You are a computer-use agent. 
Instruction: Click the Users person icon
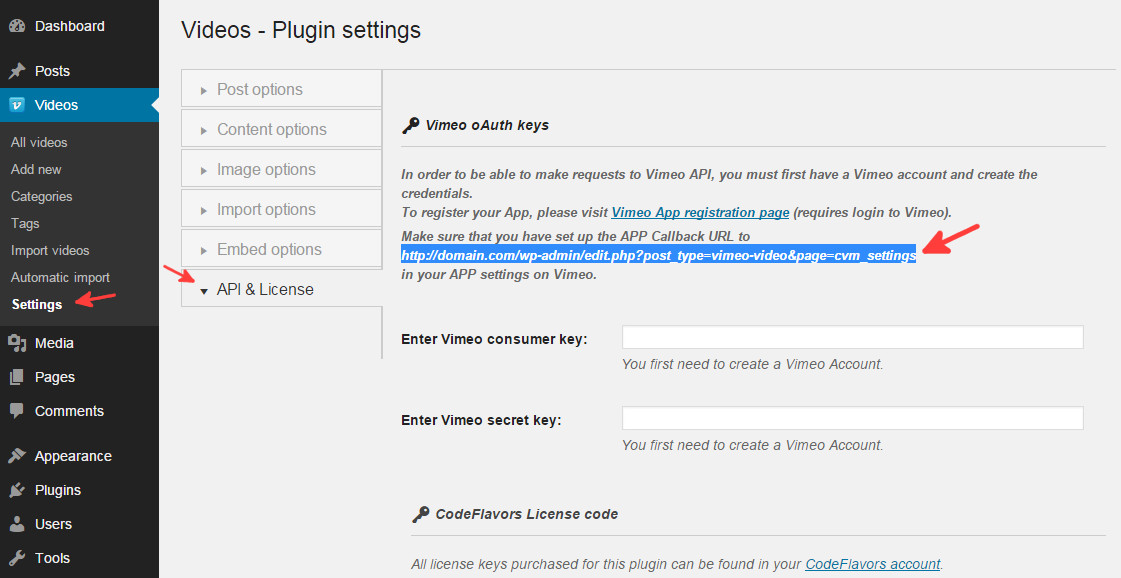[x=17, y=524]
